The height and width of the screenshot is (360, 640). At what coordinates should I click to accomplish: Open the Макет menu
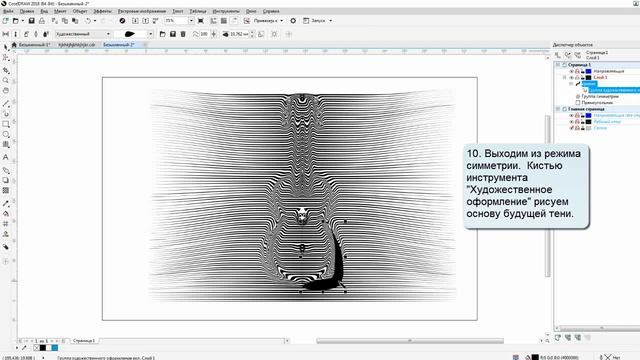tap(60, 11)
